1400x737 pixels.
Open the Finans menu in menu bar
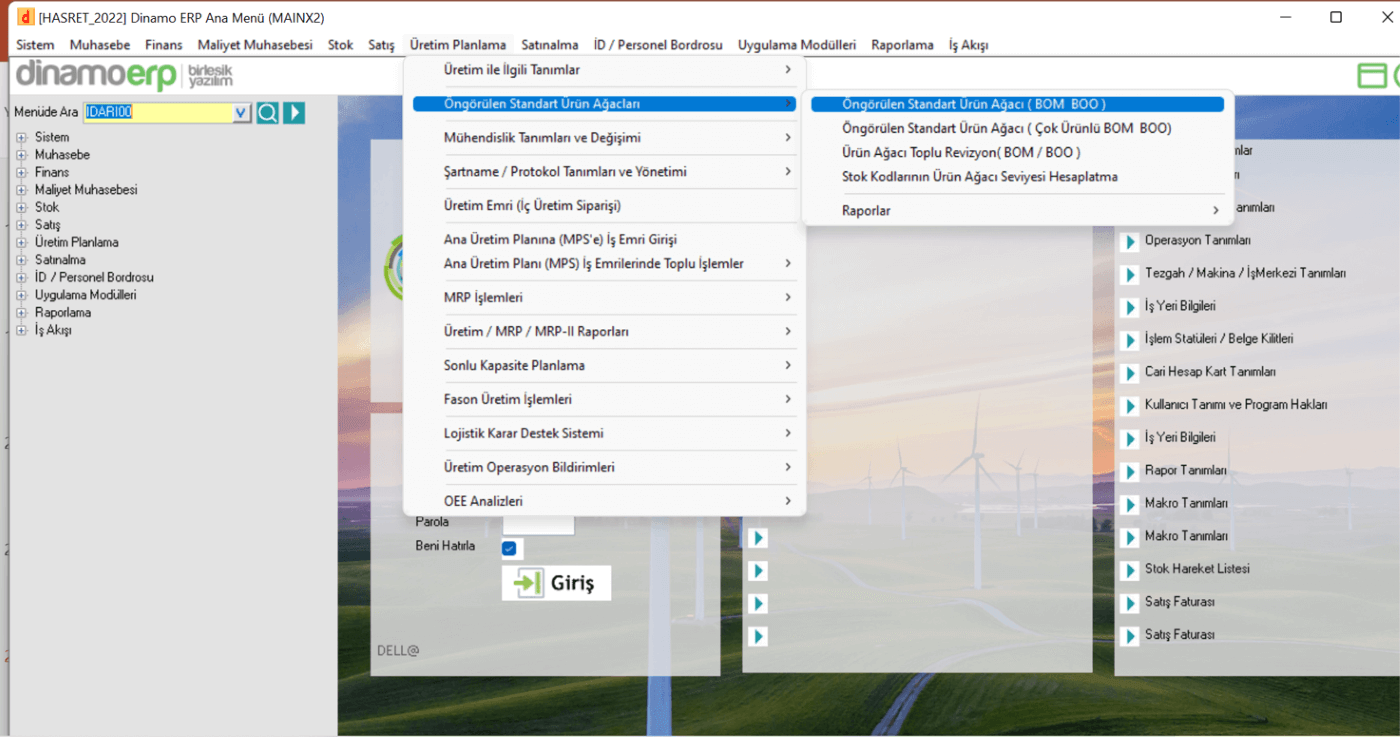point(164,45)
